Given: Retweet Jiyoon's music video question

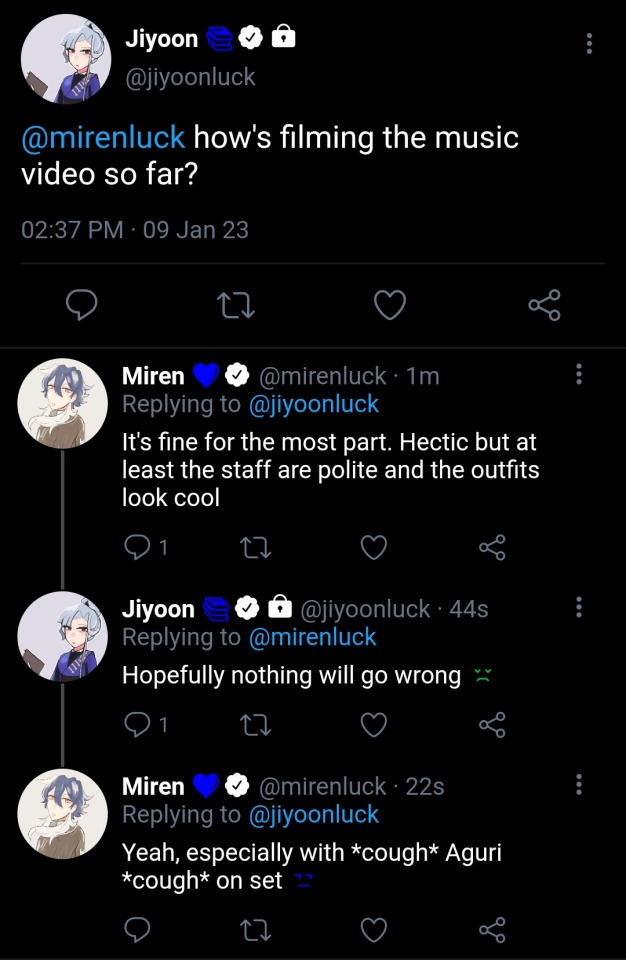Looking at the screenshot, I should 236,305.
